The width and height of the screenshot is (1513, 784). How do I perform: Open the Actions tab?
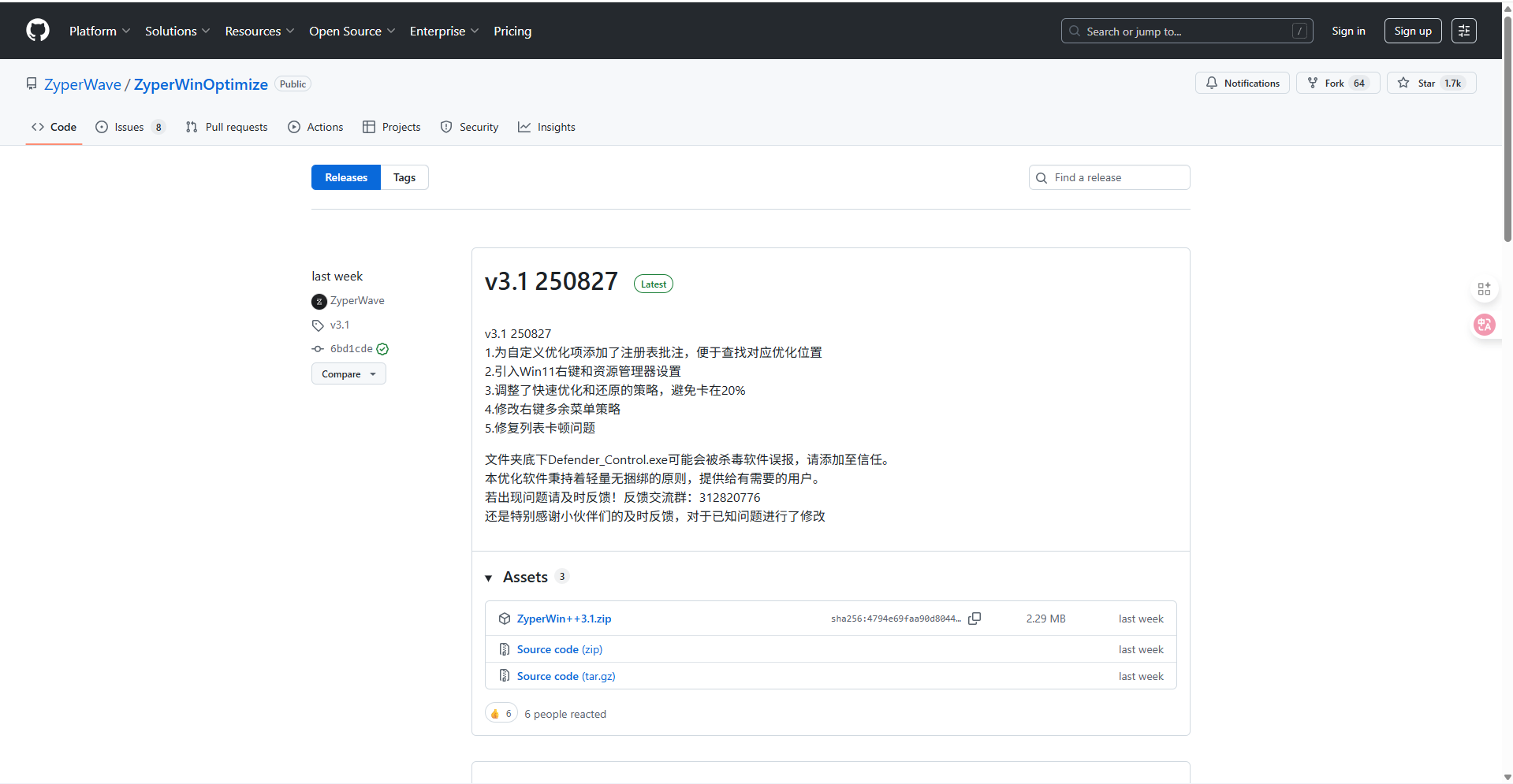315,127
